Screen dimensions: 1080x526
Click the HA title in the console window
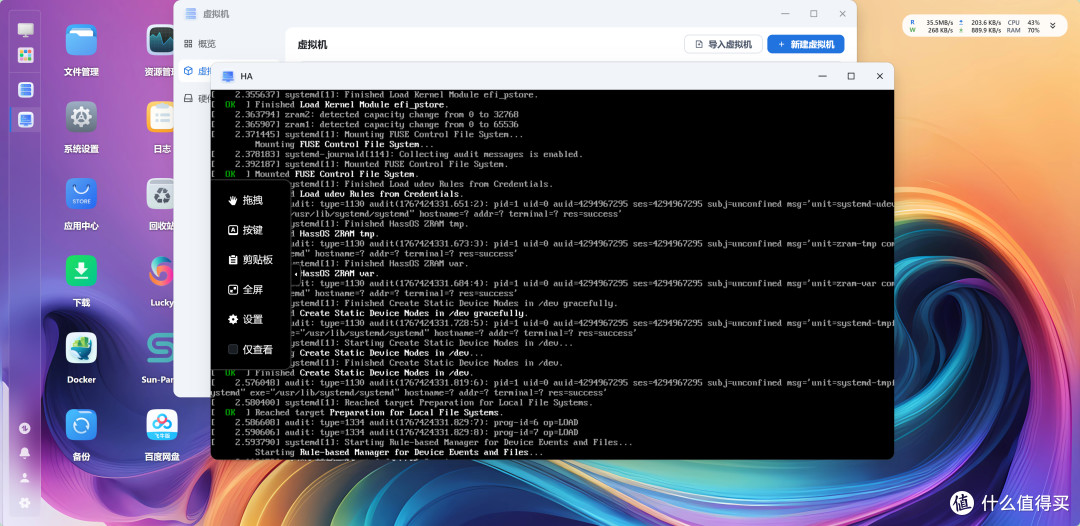coord(247,76)
